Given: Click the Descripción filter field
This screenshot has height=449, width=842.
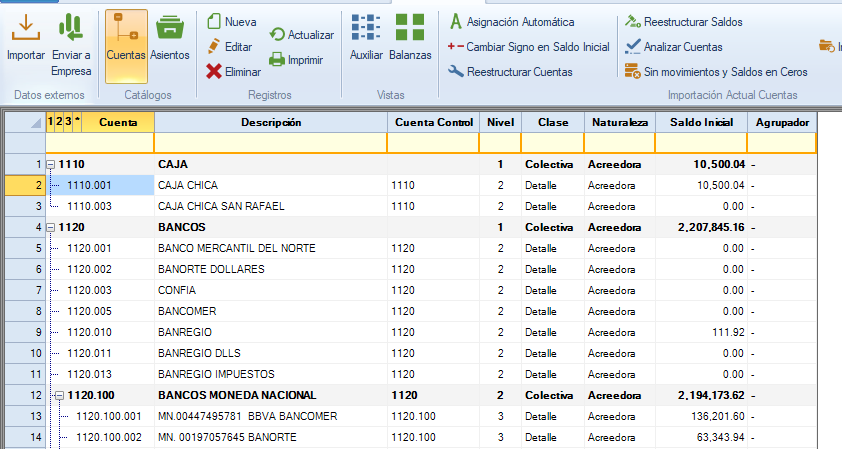Looking at the screenshot, I should (x=270, y=143).
